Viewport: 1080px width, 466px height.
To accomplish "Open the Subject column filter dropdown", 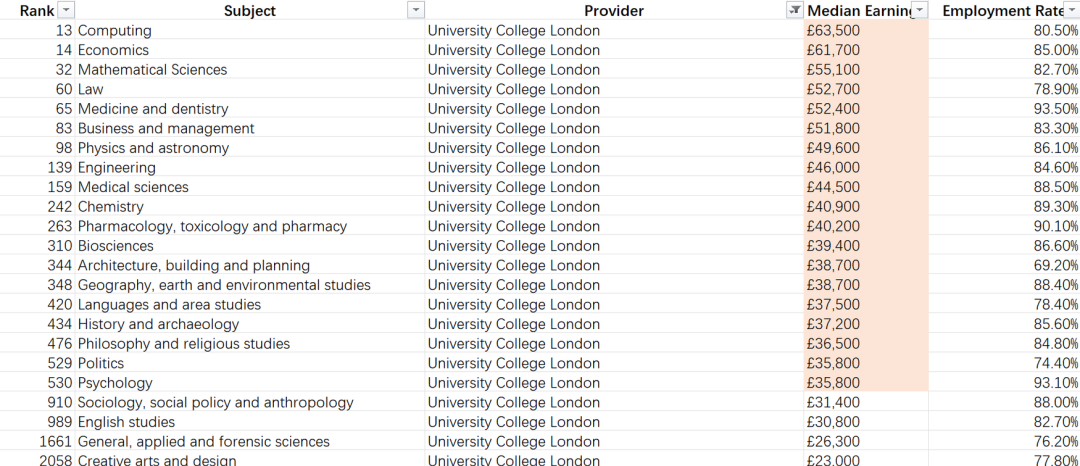I will (416, 10).
